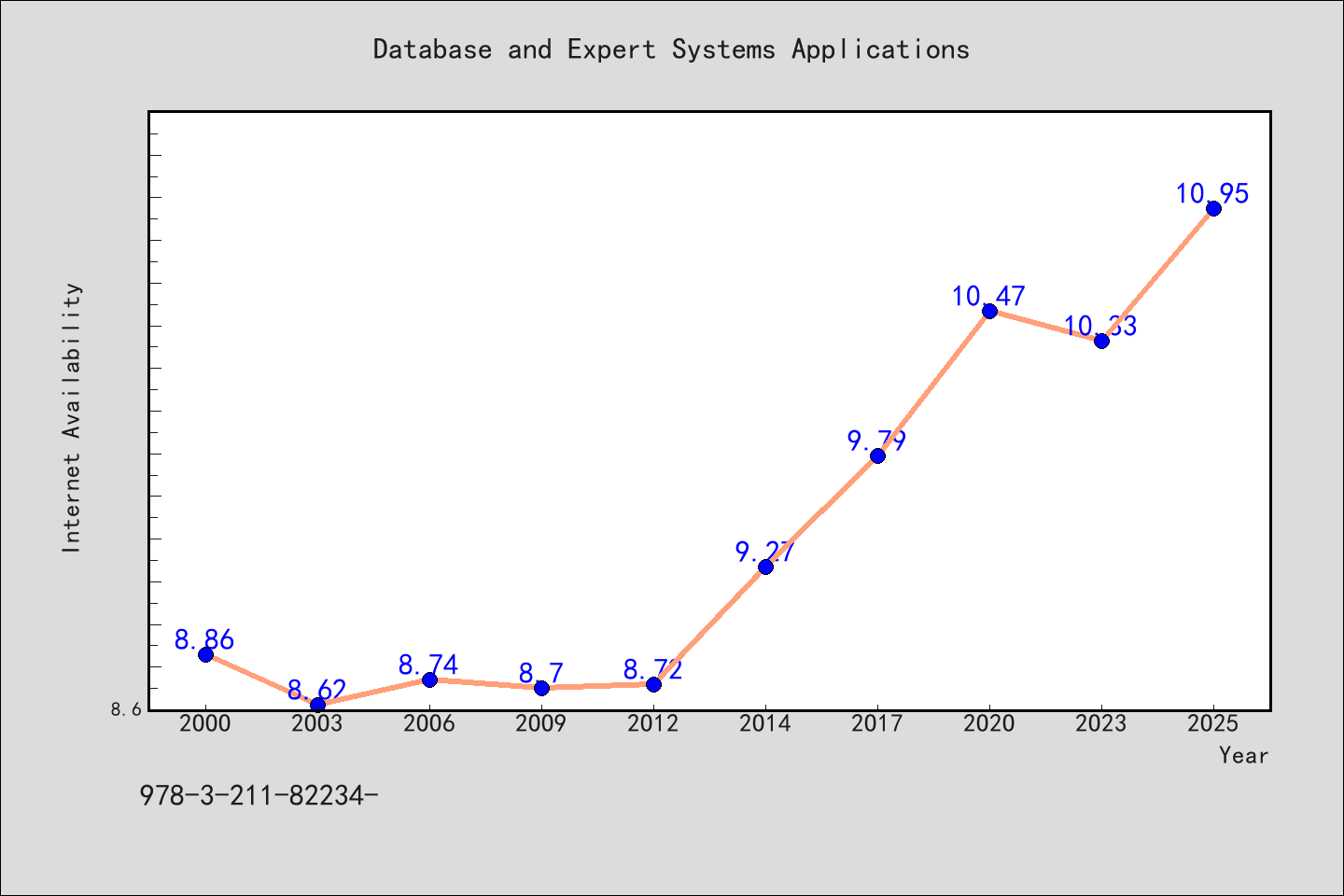1344x896 pixels.
Task: Click the "Internet Availability" y-axis title
Action: pyautogui.click(x=72, y=417)
